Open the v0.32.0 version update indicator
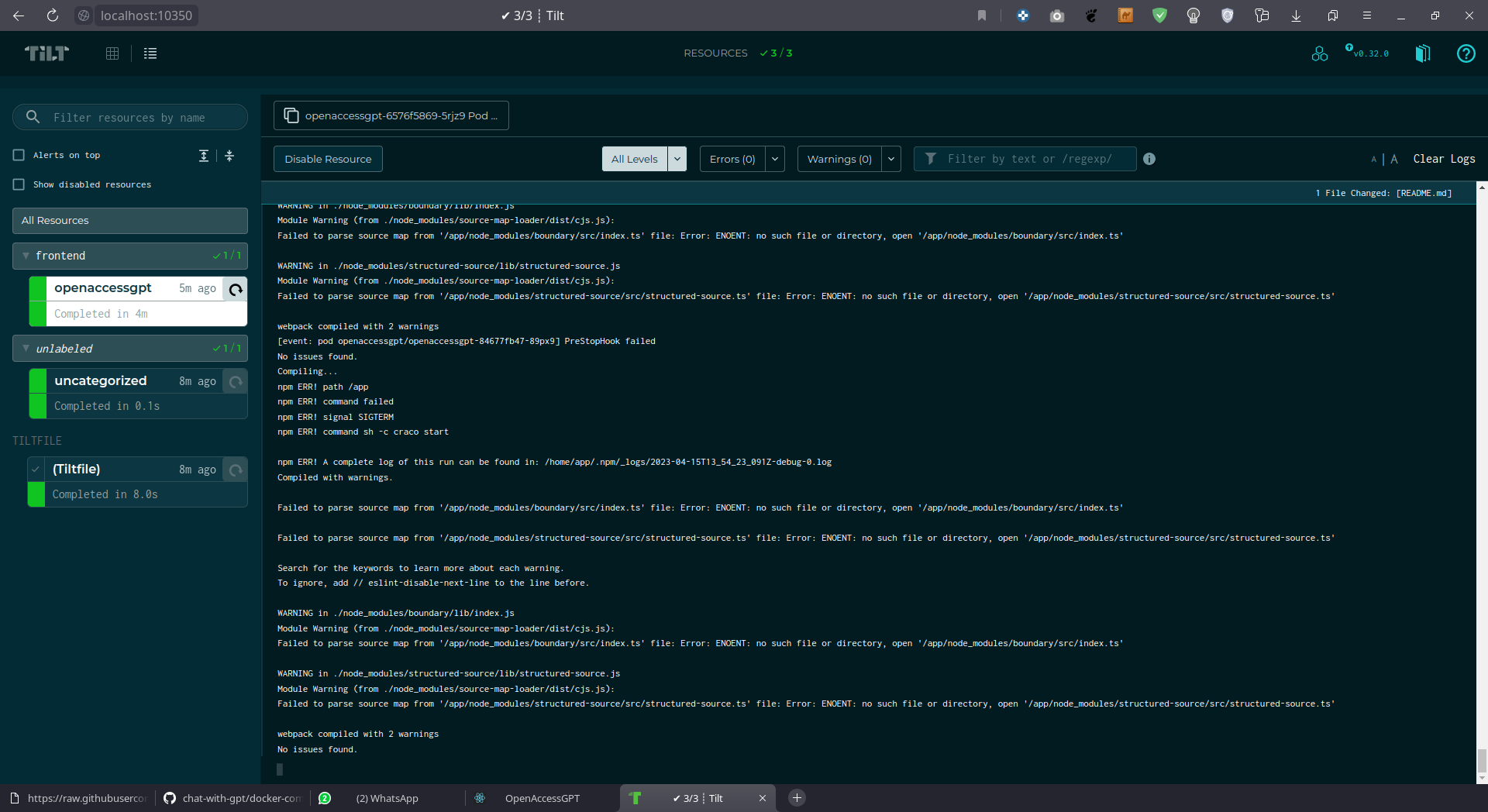This screenshot has height=812, width=1488. click(x=1367, y=53)
